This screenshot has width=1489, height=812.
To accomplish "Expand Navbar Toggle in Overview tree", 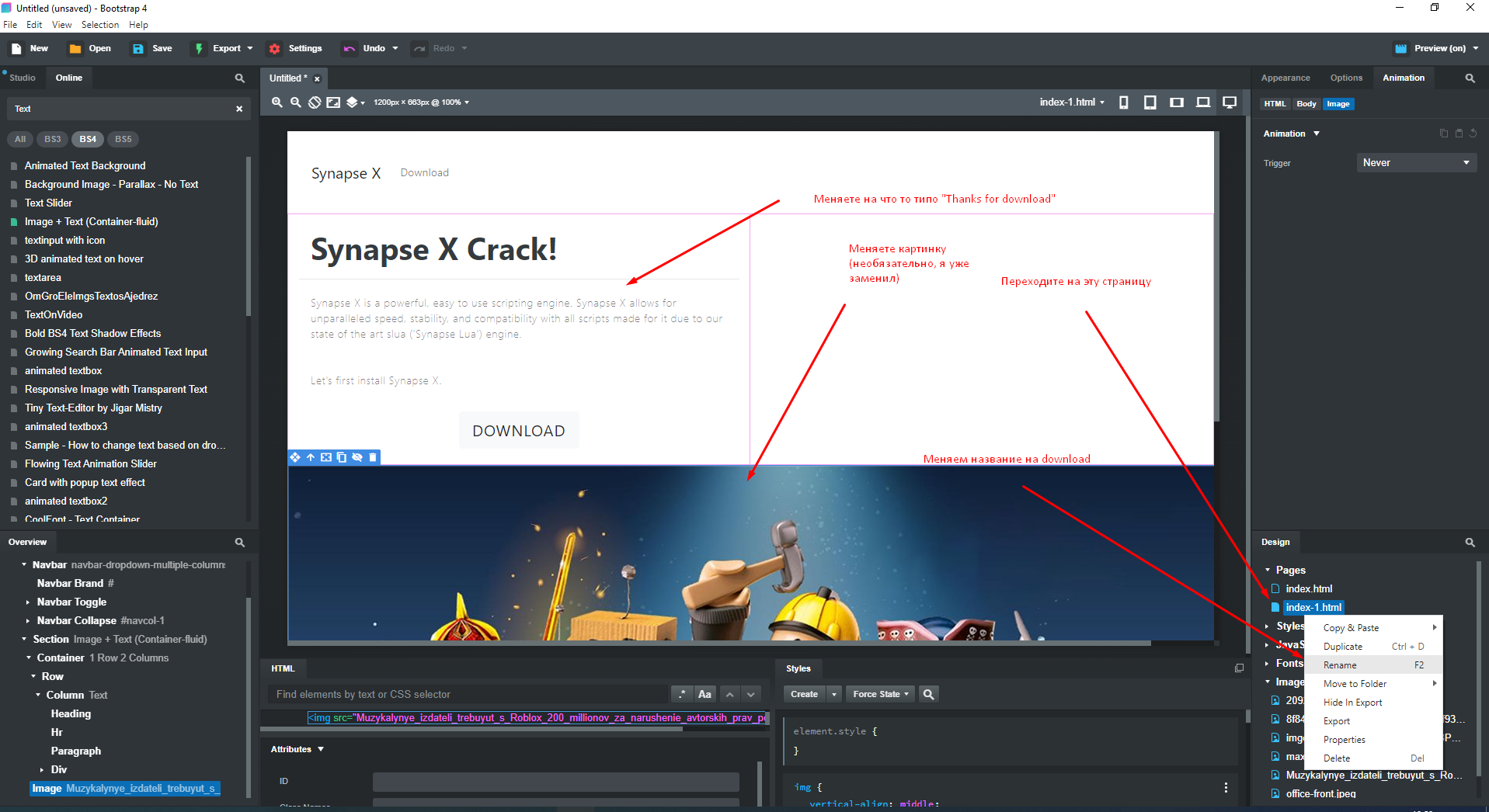I will tap(28, 602).
